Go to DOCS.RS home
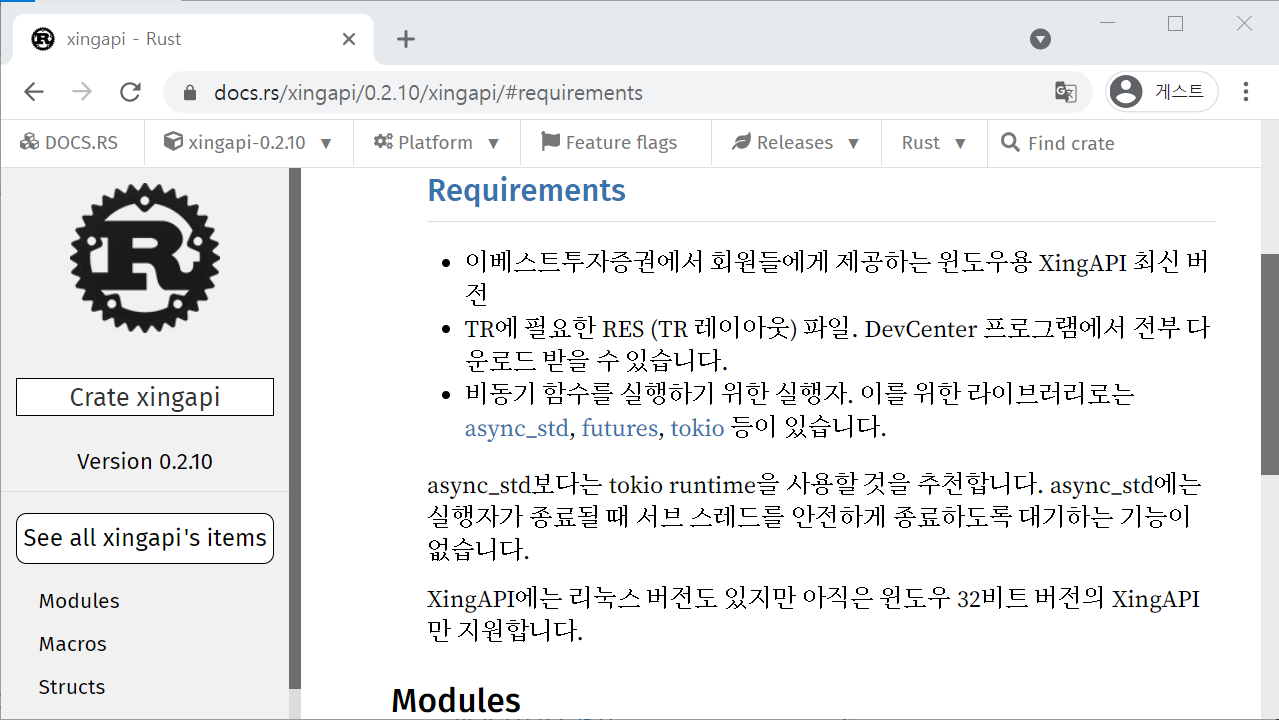This screenshot has height=720, width=1279. click(x=69, y=143)
